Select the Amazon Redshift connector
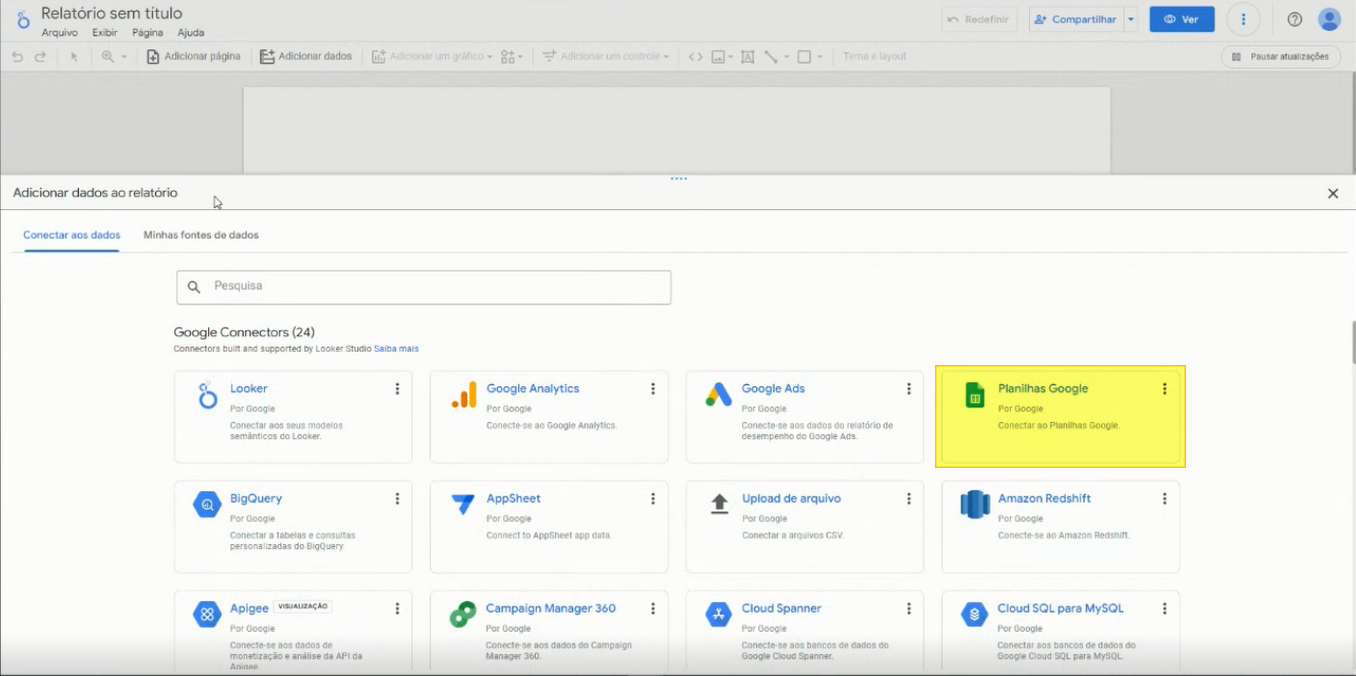This screenshot has width=1356, height=676. click(x=1061, y=527)
